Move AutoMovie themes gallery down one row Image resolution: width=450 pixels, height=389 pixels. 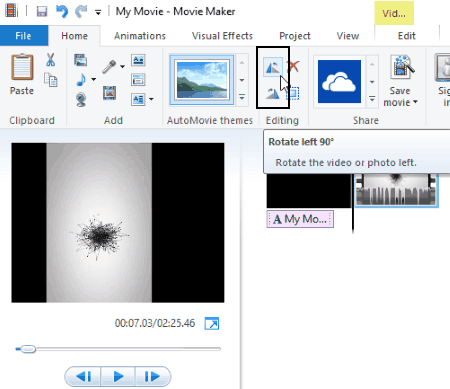pyautogui.click(x=242, y=80)
